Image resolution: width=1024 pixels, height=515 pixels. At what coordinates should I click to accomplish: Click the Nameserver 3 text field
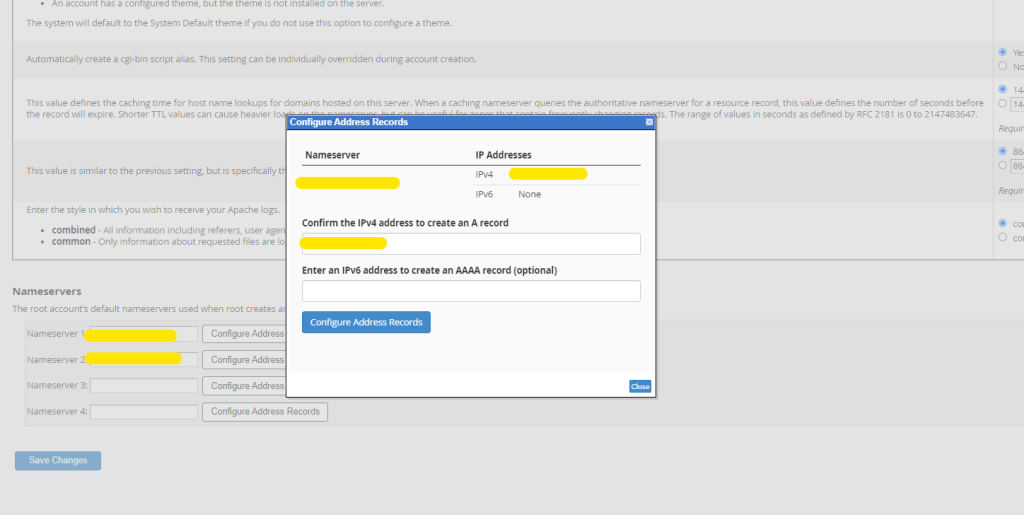tap(143, 385)
